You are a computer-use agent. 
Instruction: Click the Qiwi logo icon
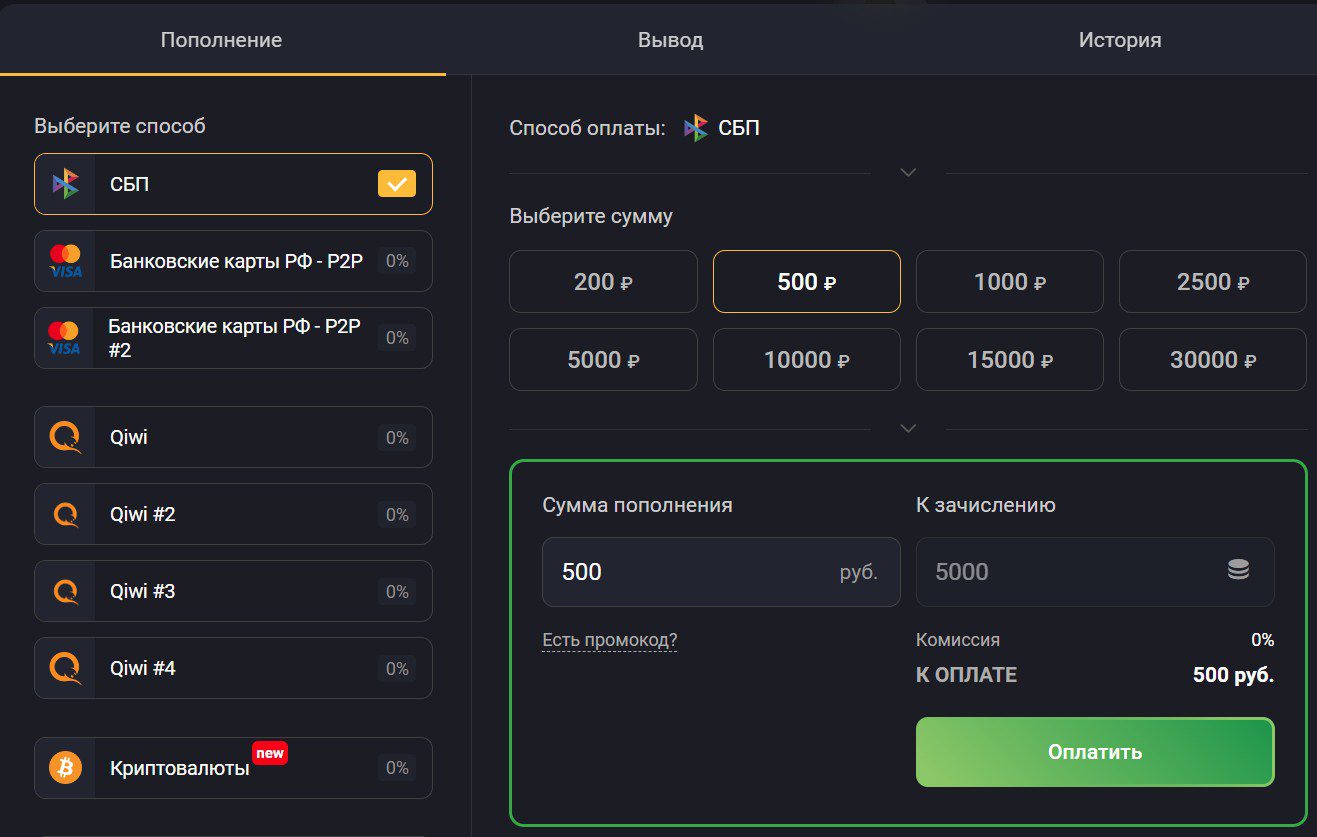(65, 437)
